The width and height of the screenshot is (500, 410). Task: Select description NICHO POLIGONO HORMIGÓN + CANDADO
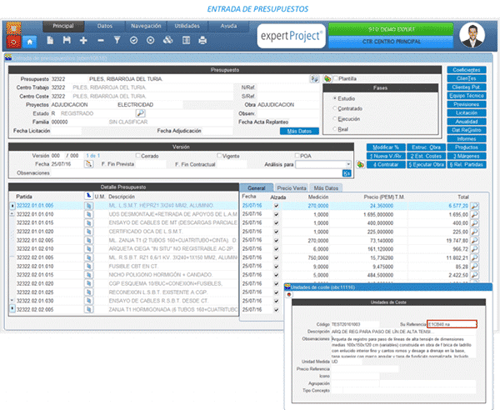click(160, 275)
